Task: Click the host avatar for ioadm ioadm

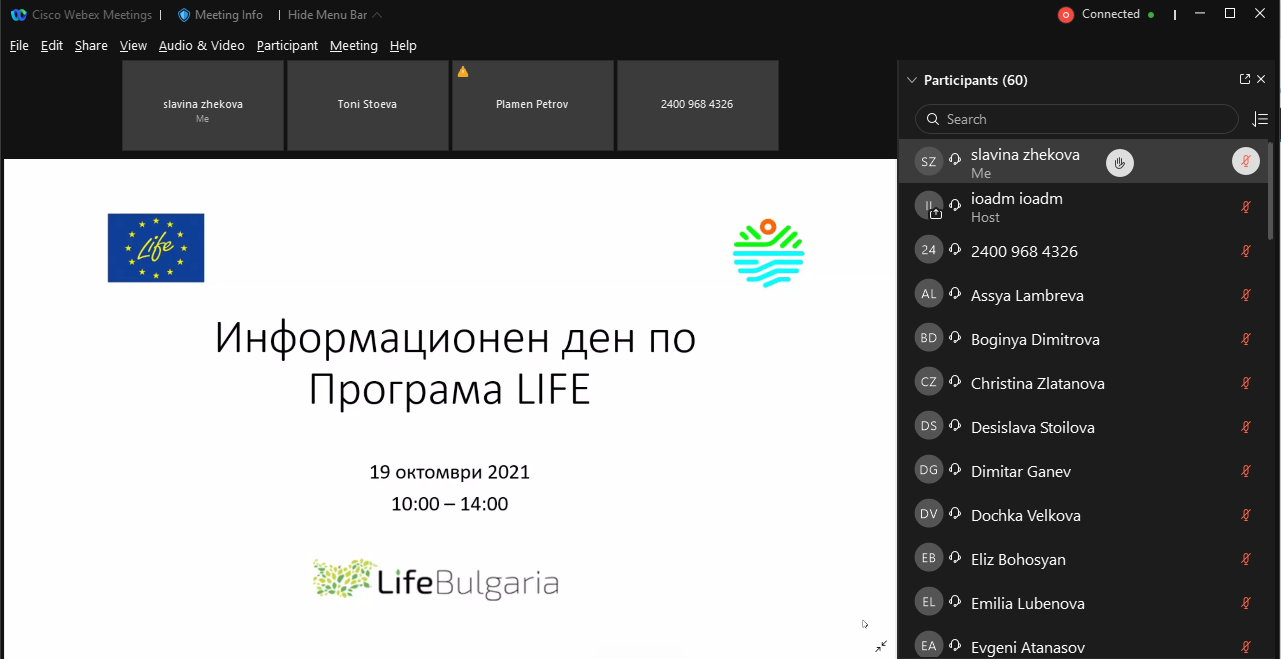Action: 929,206
